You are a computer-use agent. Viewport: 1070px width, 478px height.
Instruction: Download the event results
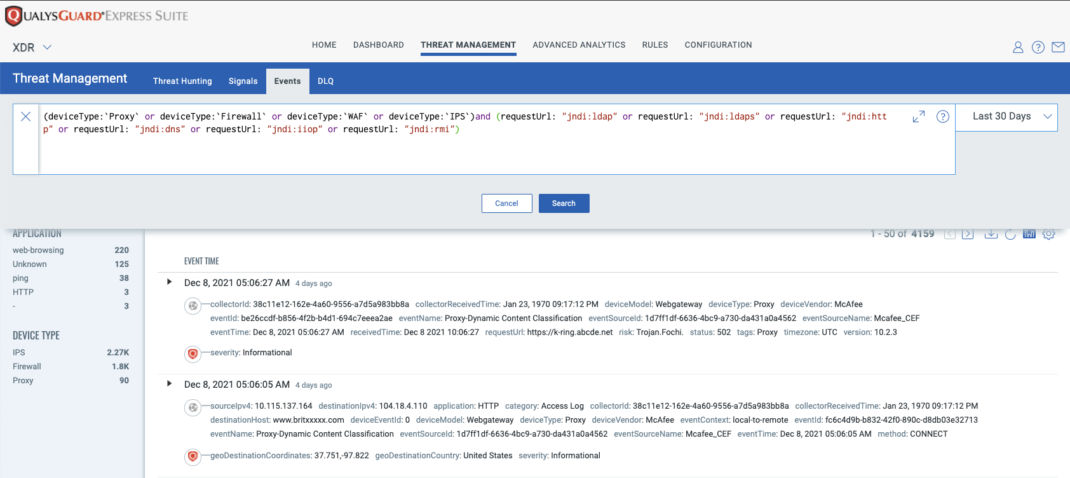[991, 234]
